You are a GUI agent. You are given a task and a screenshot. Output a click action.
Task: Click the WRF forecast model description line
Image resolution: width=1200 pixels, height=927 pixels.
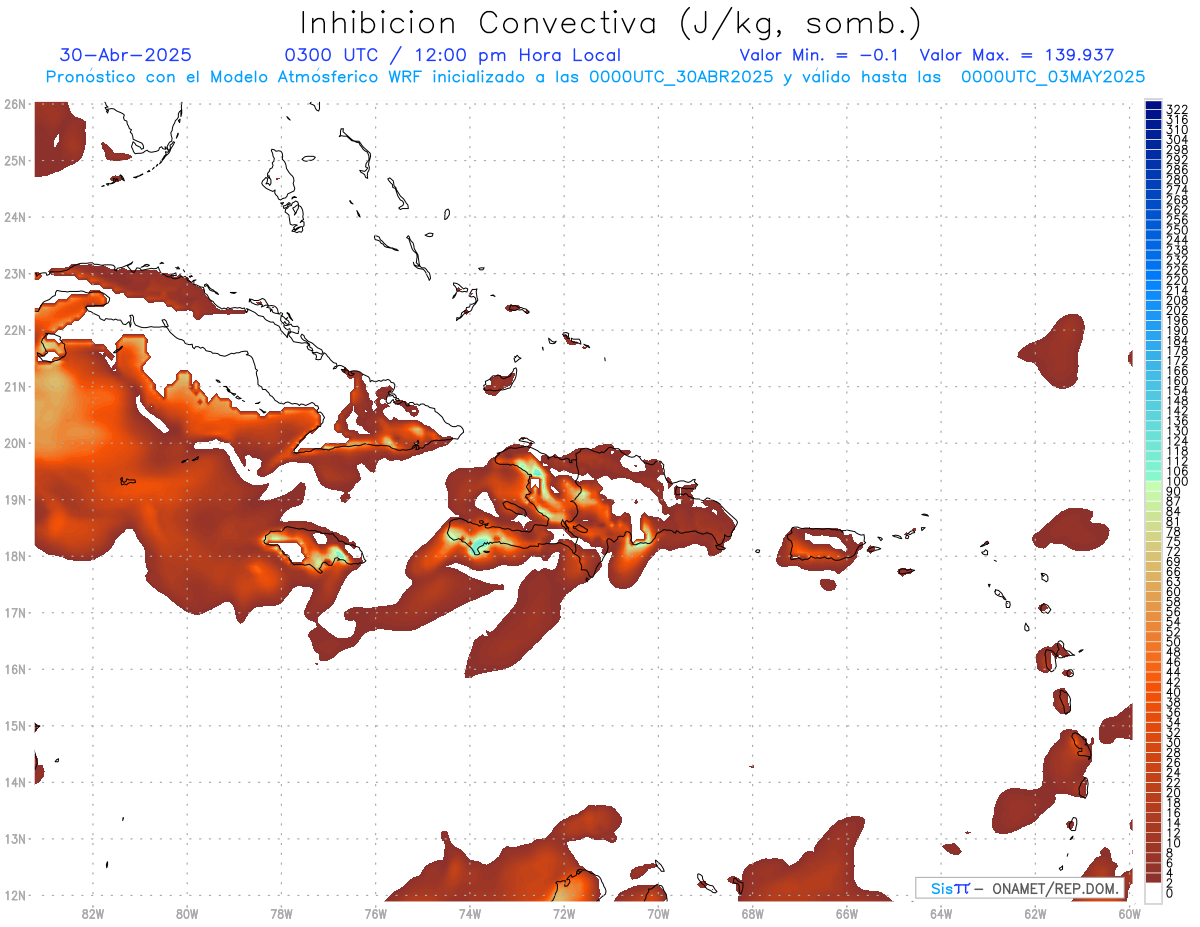[595, 77]
